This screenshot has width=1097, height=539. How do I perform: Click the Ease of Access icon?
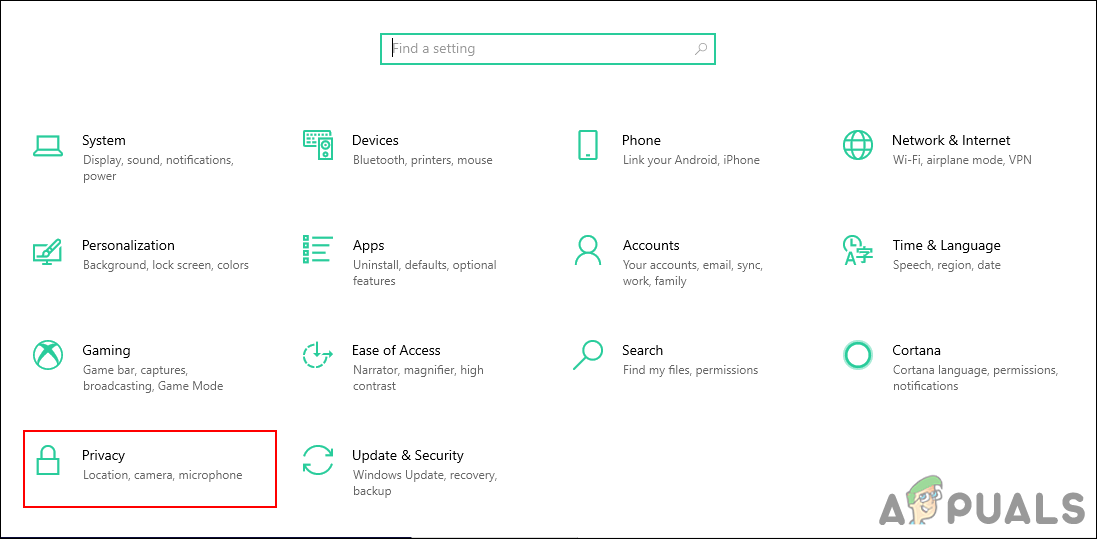[x=318, y=355]
